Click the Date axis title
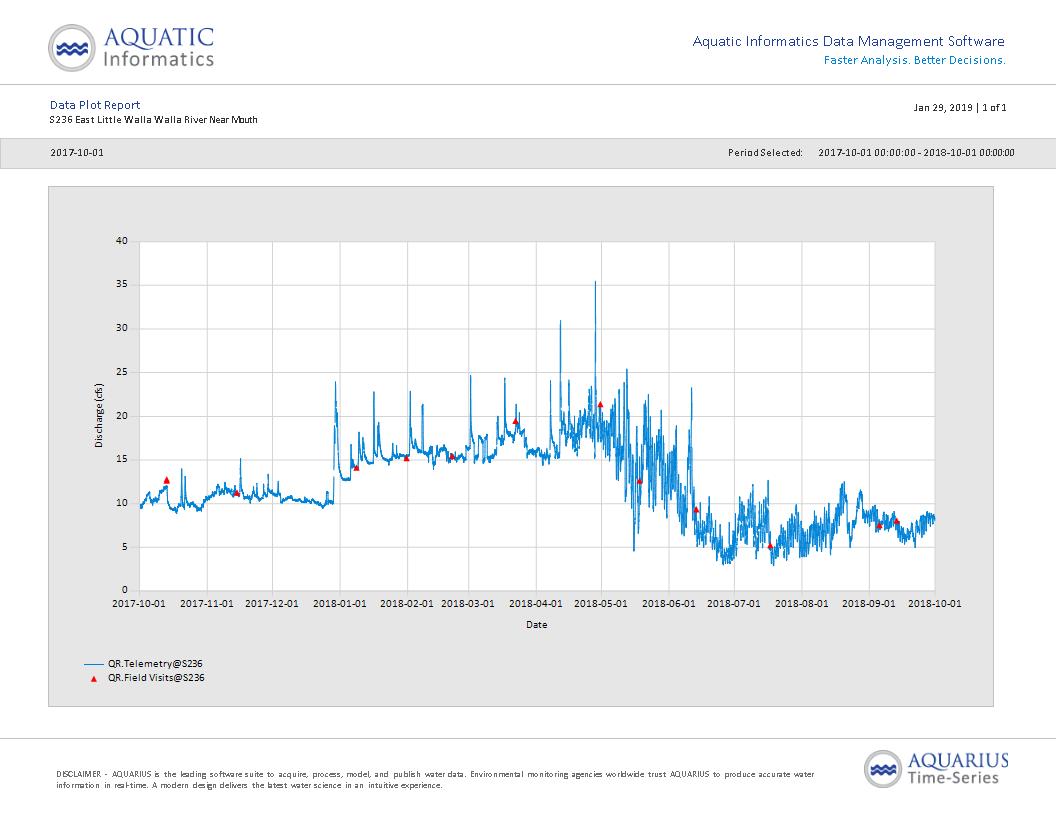Image resolution: width=1056 pixels, height=816 pixels. (x=537, y=625)
